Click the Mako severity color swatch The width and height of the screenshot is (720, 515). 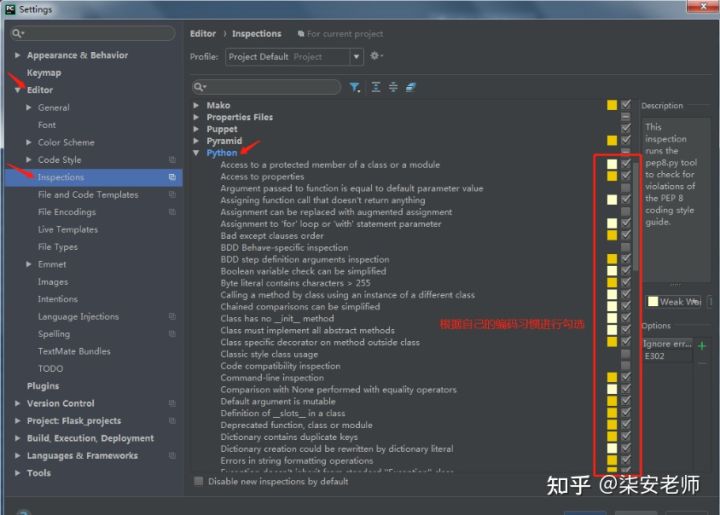coord(612,105)
